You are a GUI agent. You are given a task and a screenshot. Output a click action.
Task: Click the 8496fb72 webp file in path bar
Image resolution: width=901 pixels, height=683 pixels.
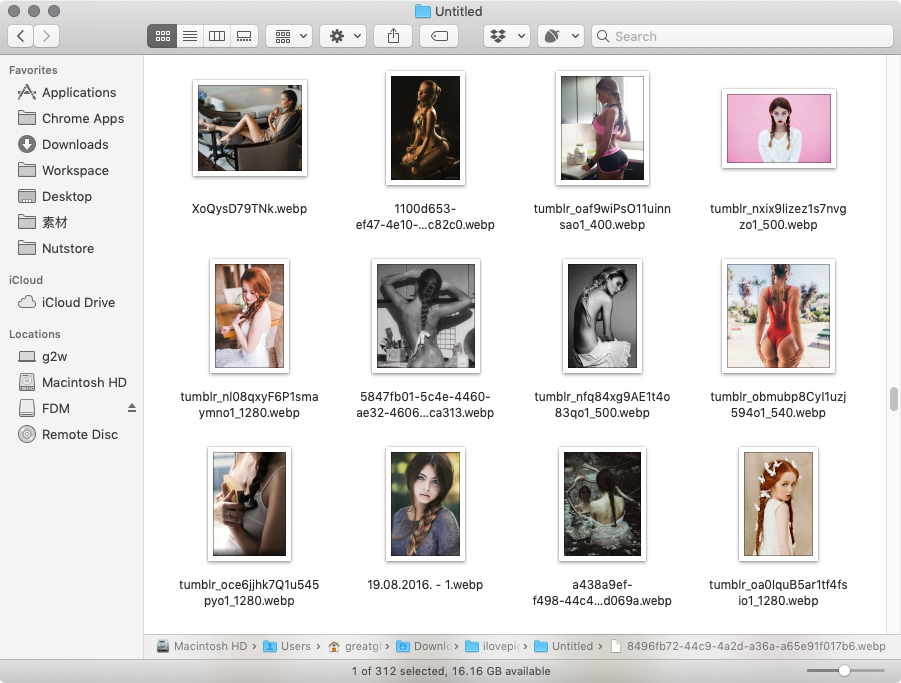tap(748, 646)
